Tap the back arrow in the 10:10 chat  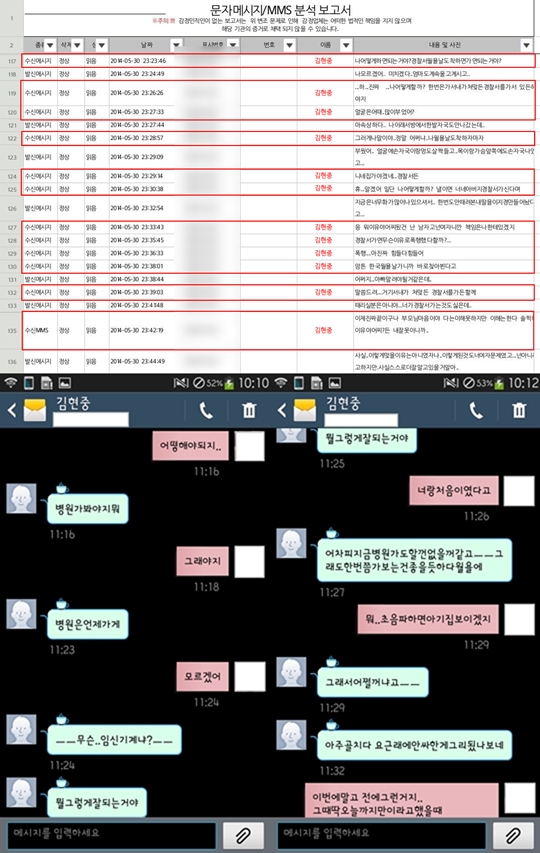(12, 410)
